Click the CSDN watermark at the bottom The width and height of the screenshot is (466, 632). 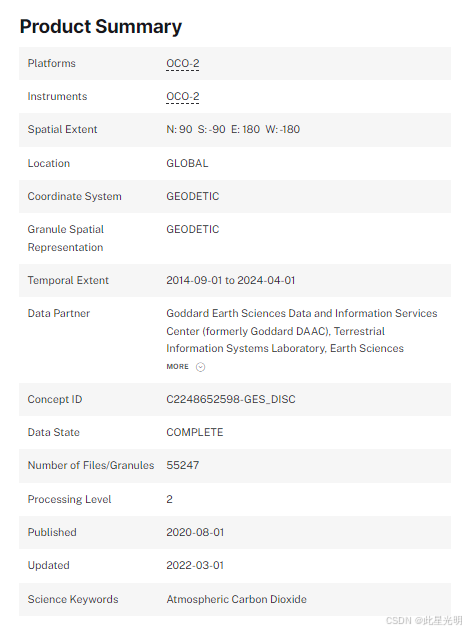[424, 621]
